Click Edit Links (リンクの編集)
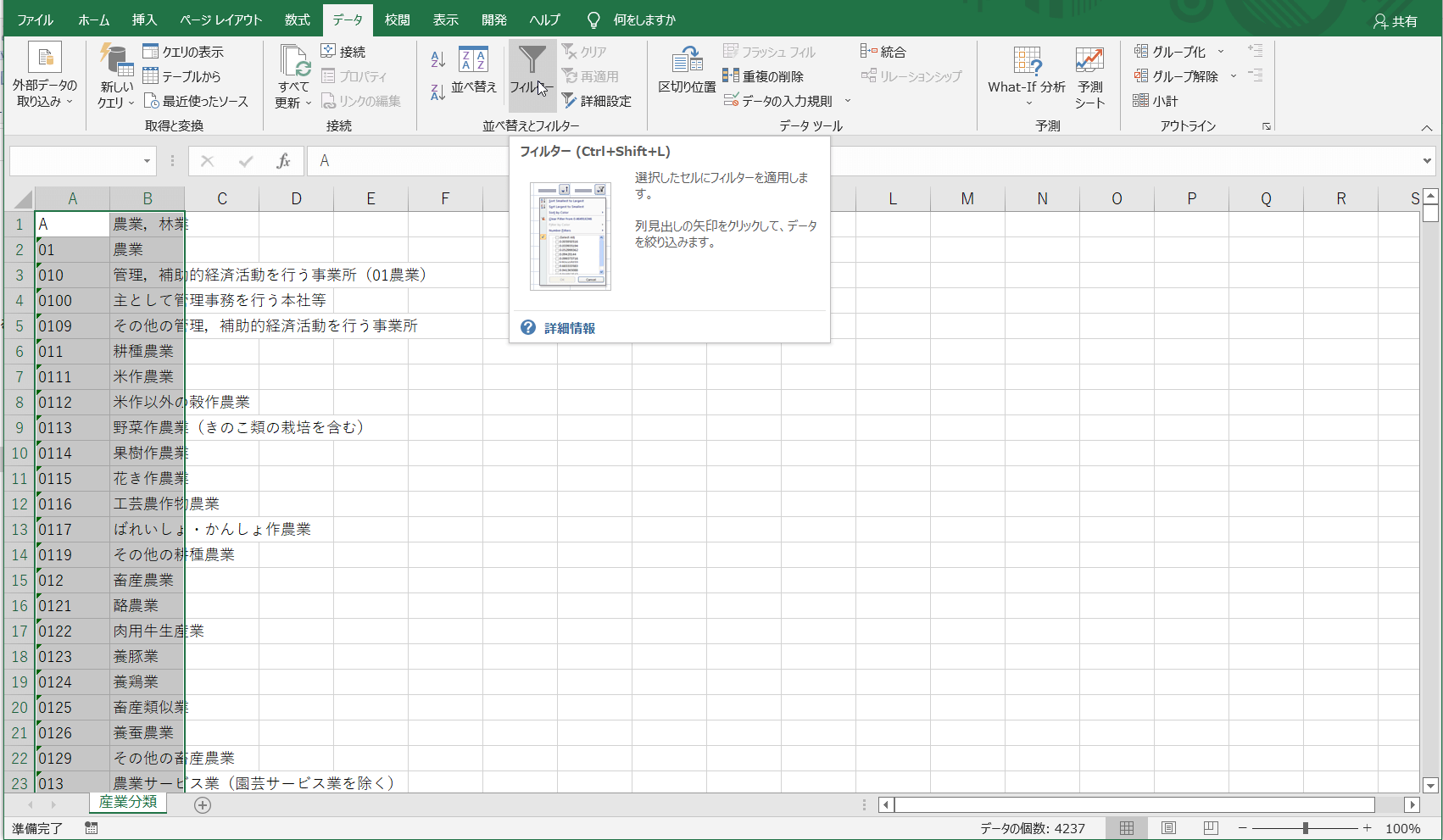Screen dimensions: 1443x840 coord(361,101)
